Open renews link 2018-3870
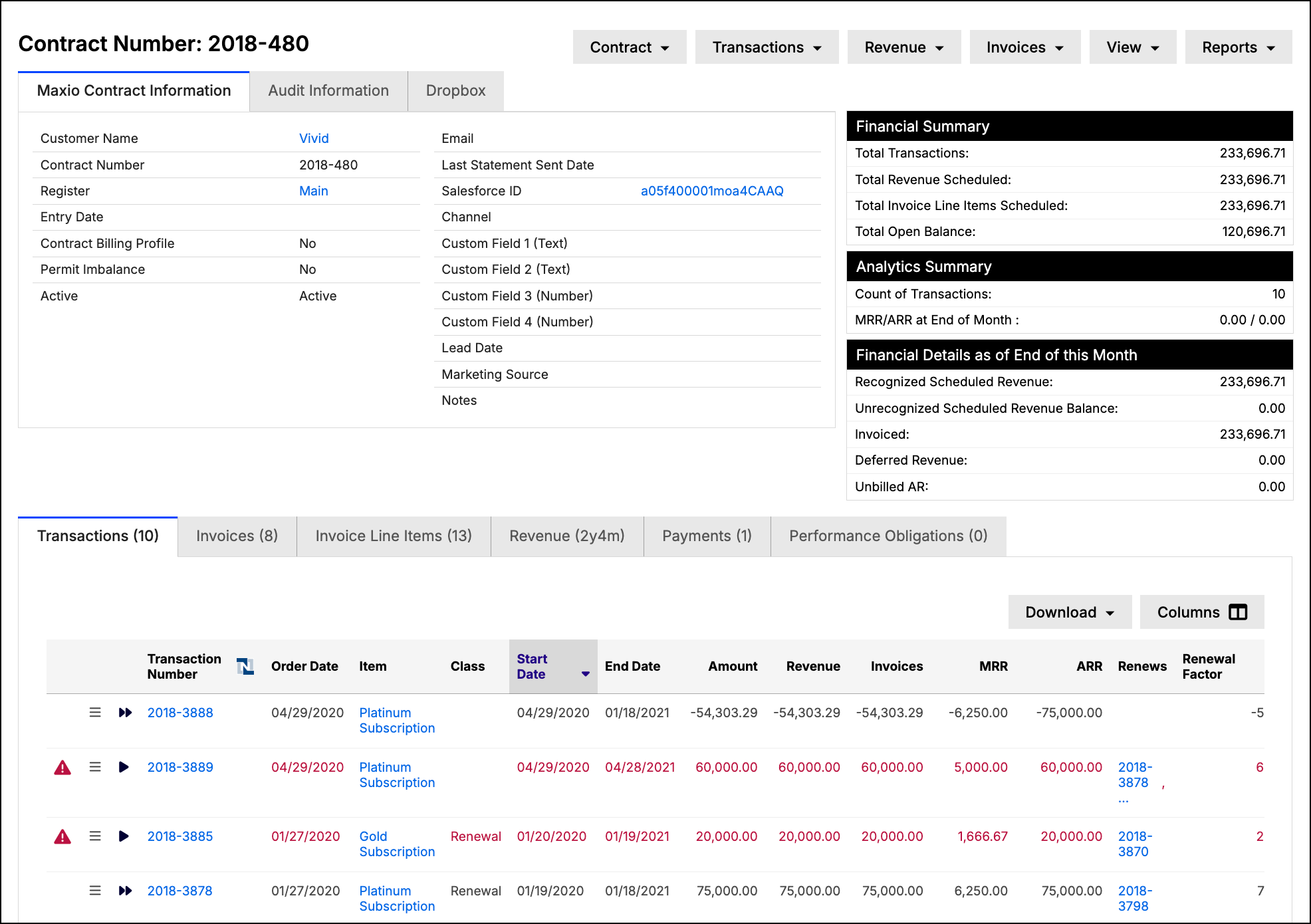The width and height of the screenshot is (1311, 924). [x=1135, y=844]
